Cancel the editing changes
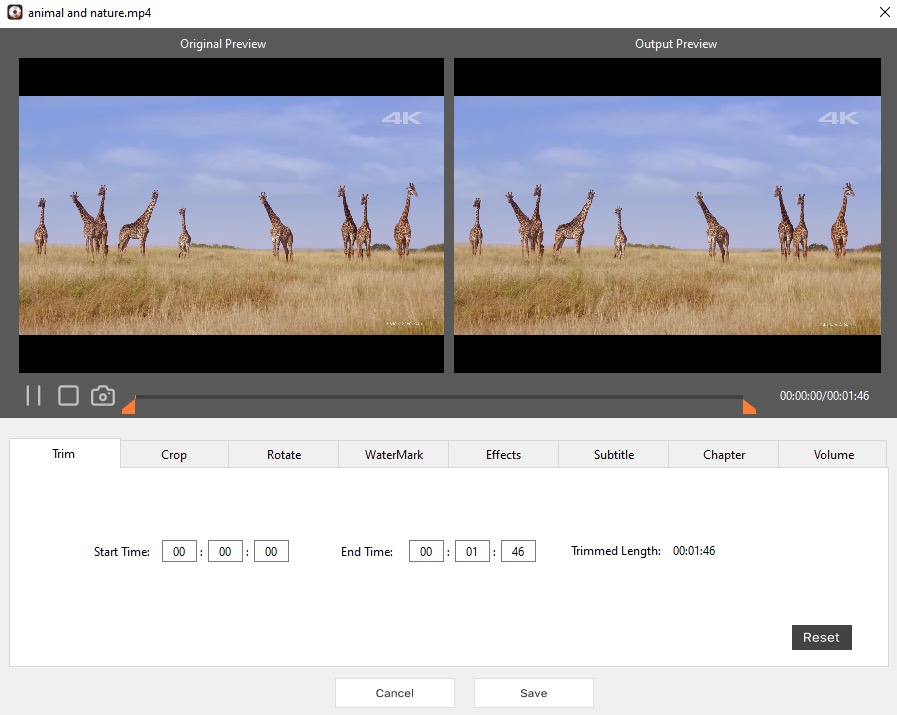The image size is (897, 715). [394, 692]
